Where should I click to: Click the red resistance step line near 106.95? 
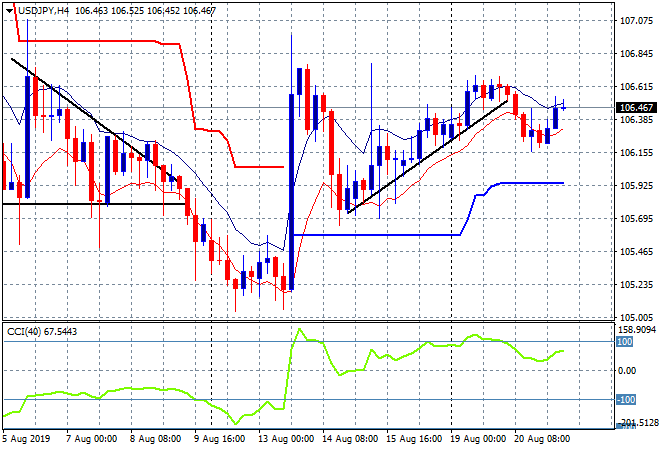coord(87,41)
